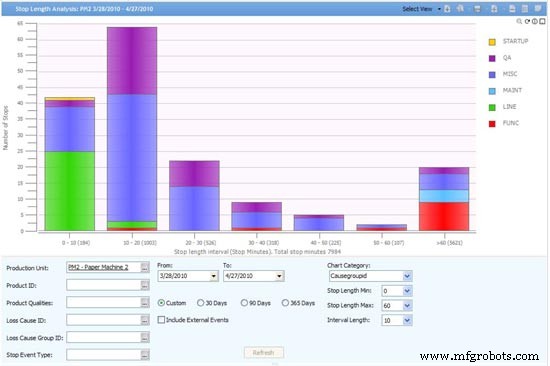Click the '20 - 30 (526)' axis label
Screen dimensions: 550x366
pyautogui.click(x=201, y=243)
